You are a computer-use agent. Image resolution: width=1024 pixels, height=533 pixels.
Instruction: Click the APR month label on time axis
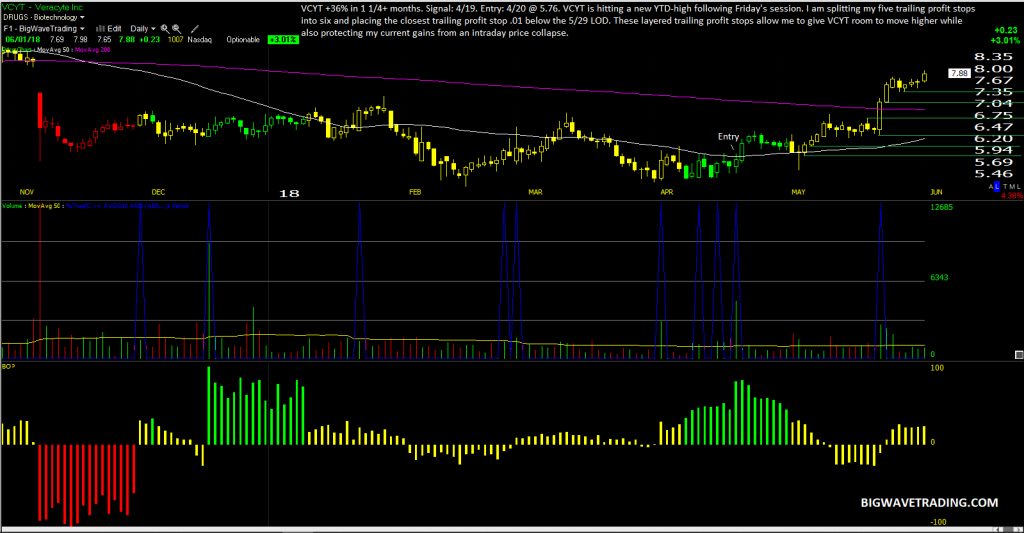pyautogui.click(x=667, y=192)
